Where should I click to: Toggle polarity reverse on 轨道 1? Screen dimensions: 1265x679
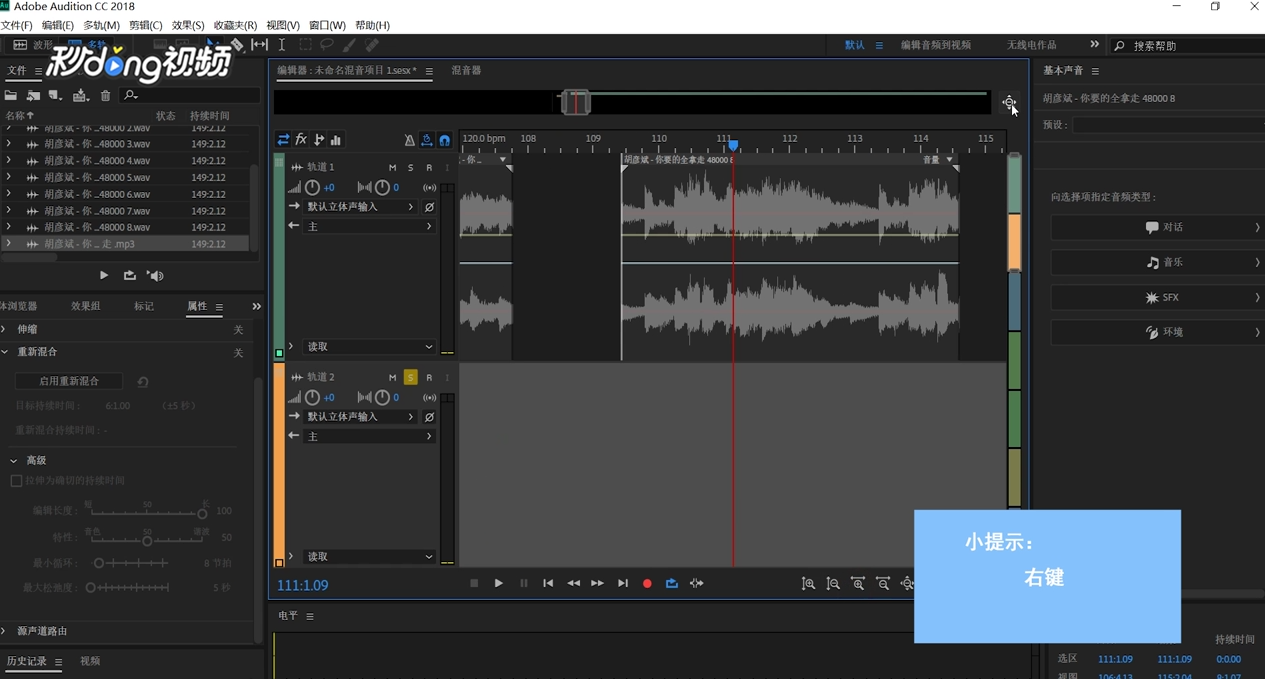429,207
